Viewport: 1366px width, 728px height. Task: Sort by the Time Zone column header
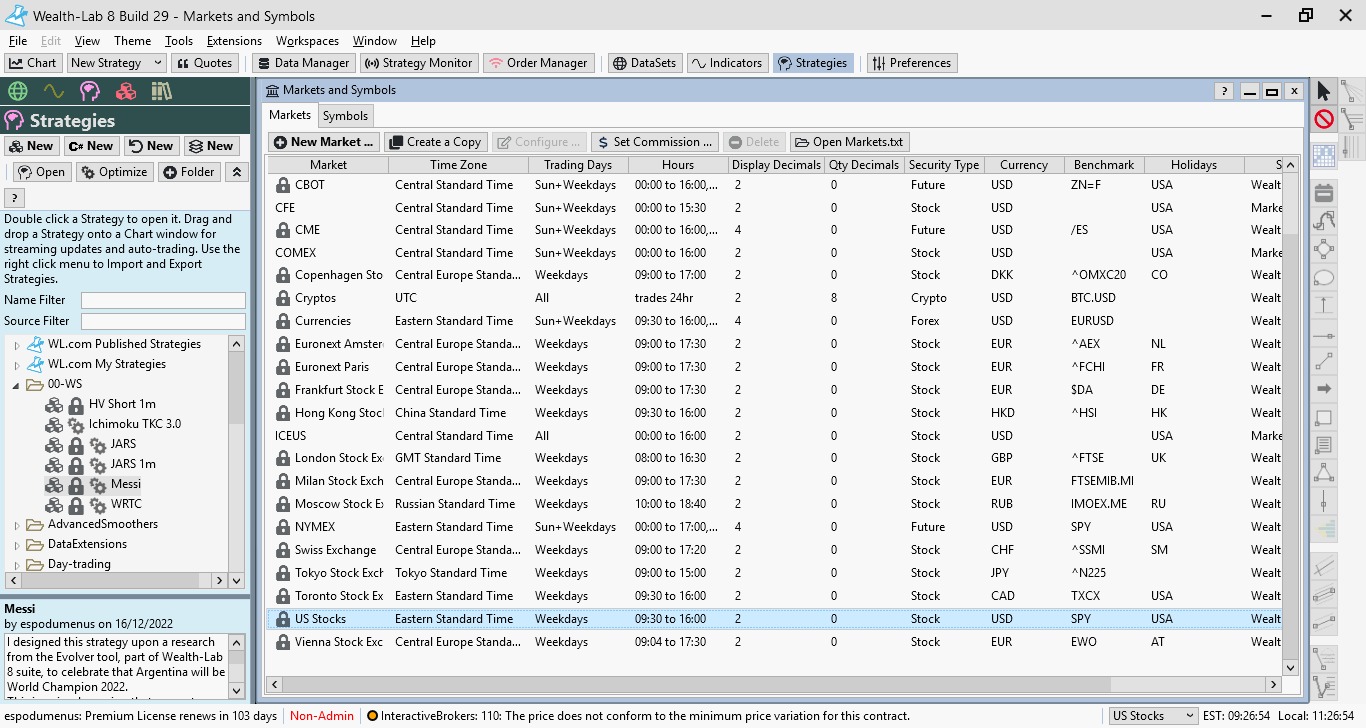click(458, 165)
